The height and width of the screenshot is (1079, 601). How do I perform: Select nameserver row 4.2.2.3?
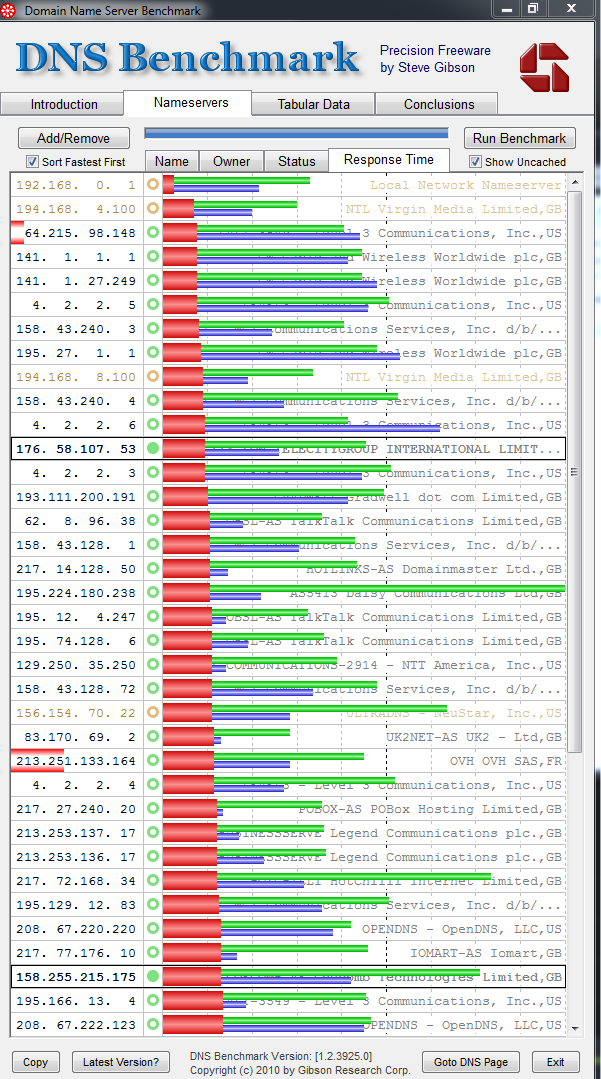click(x=288, y=473)
